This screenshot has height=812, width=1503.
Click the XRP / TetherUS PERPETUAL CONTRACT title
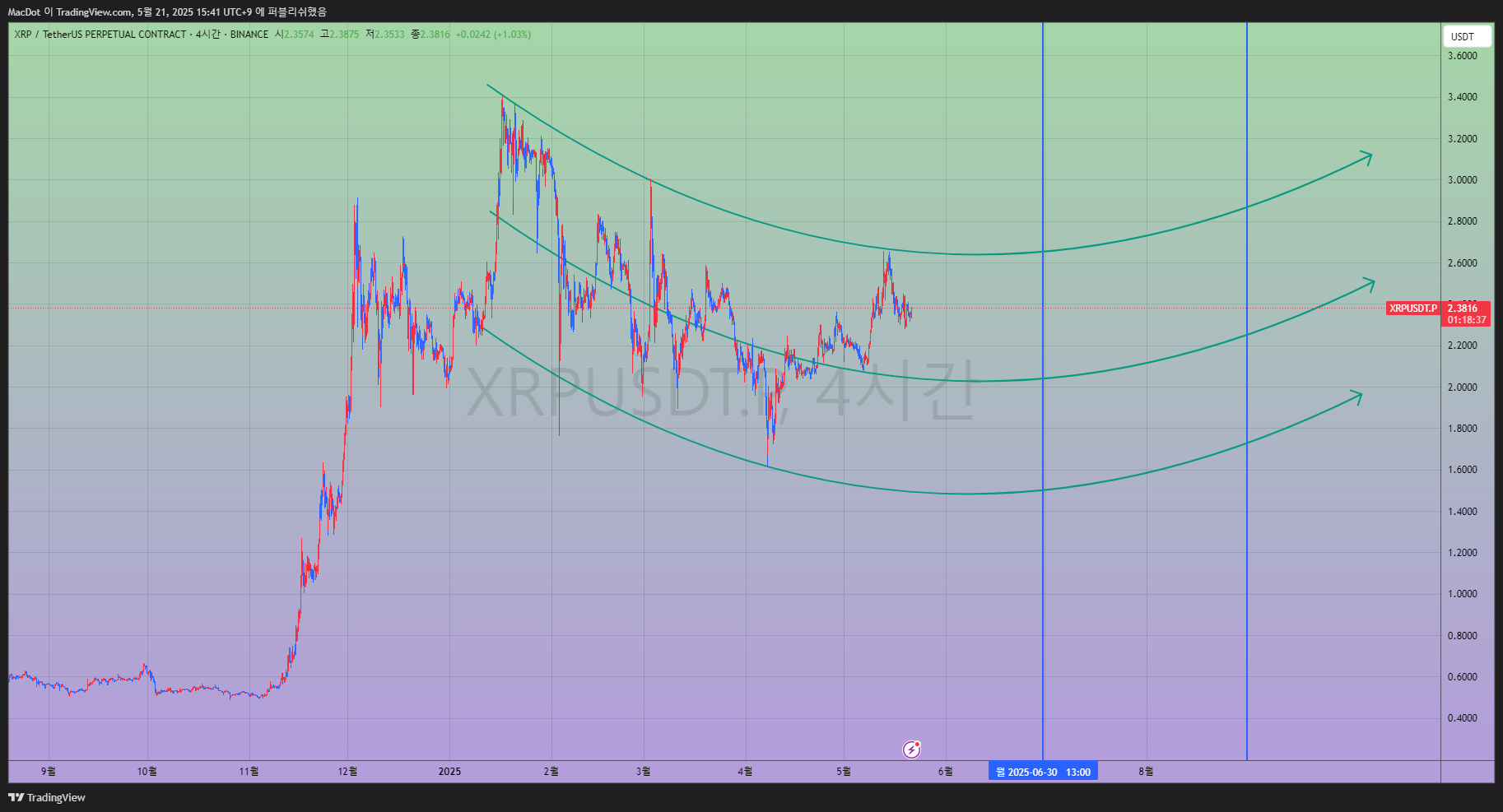pos(100,35)
